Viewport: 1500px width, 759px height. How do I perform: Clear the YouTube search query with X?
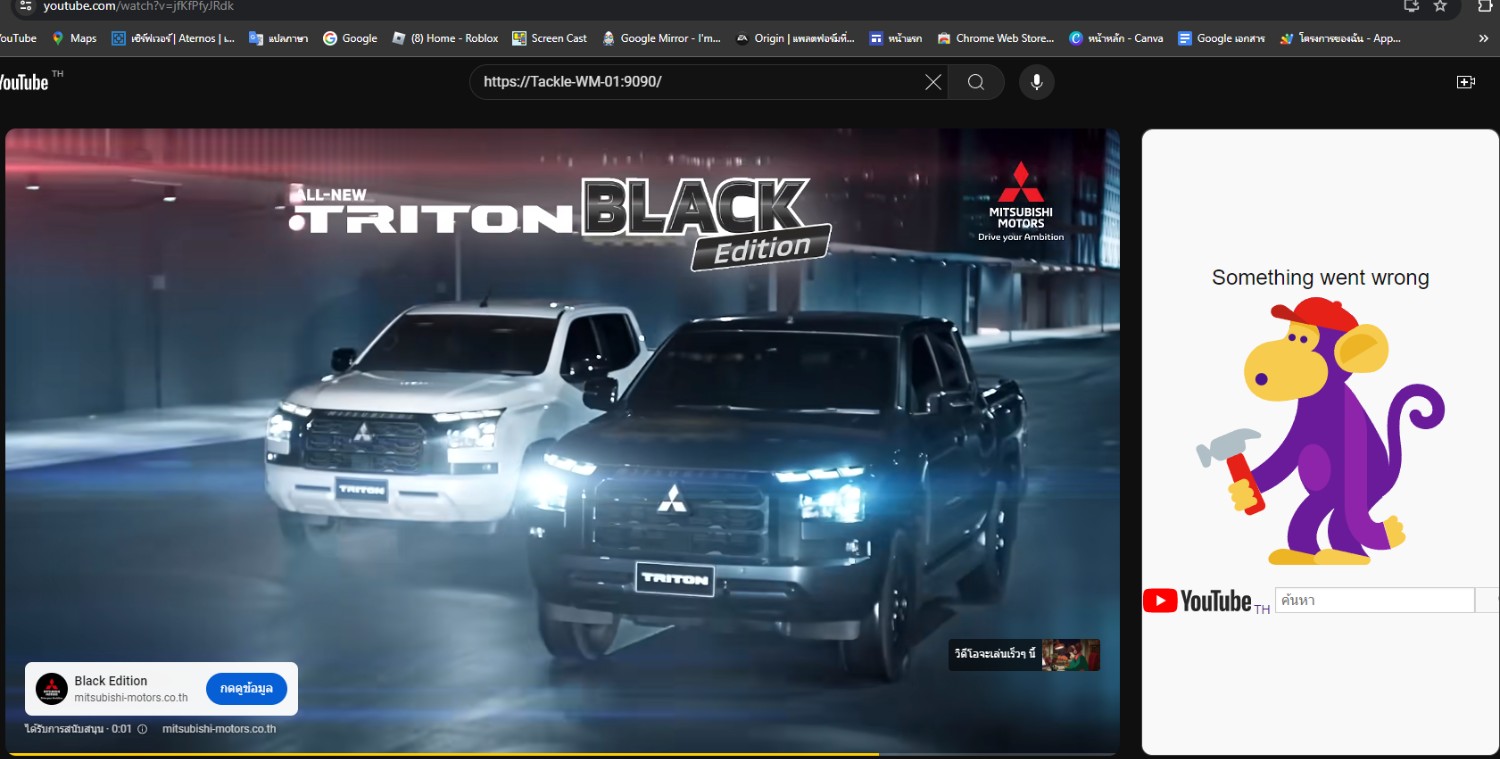(x=933, y=82)
